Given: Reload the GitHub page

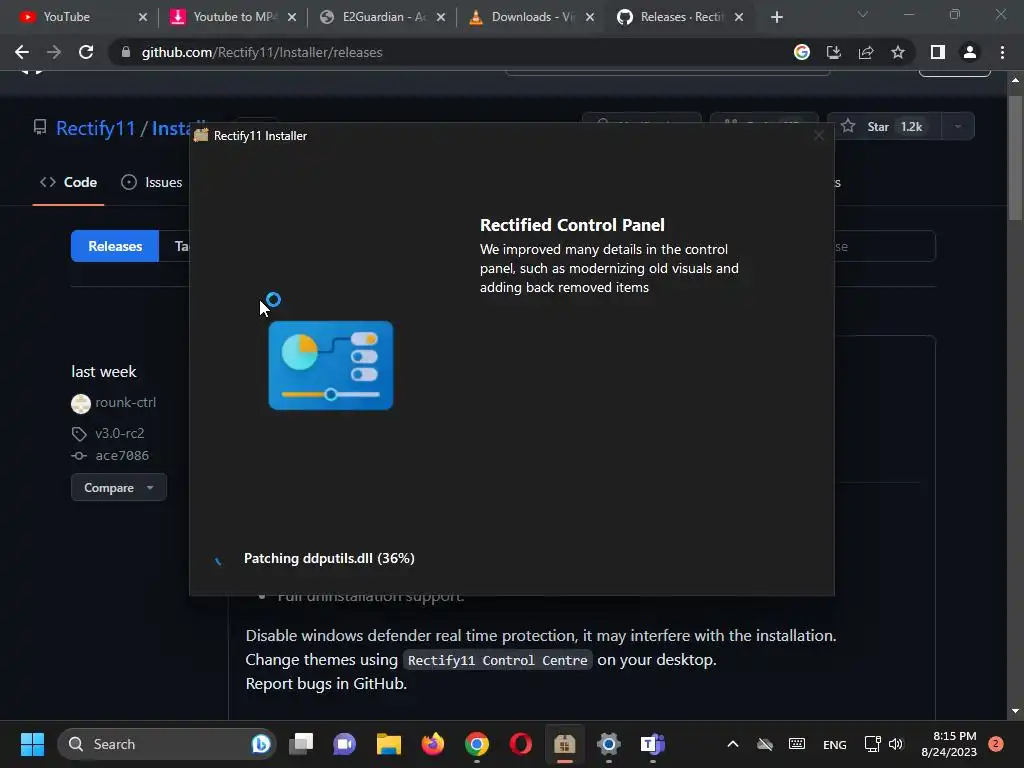Looking at the screenshot, I should coord(86,52).
